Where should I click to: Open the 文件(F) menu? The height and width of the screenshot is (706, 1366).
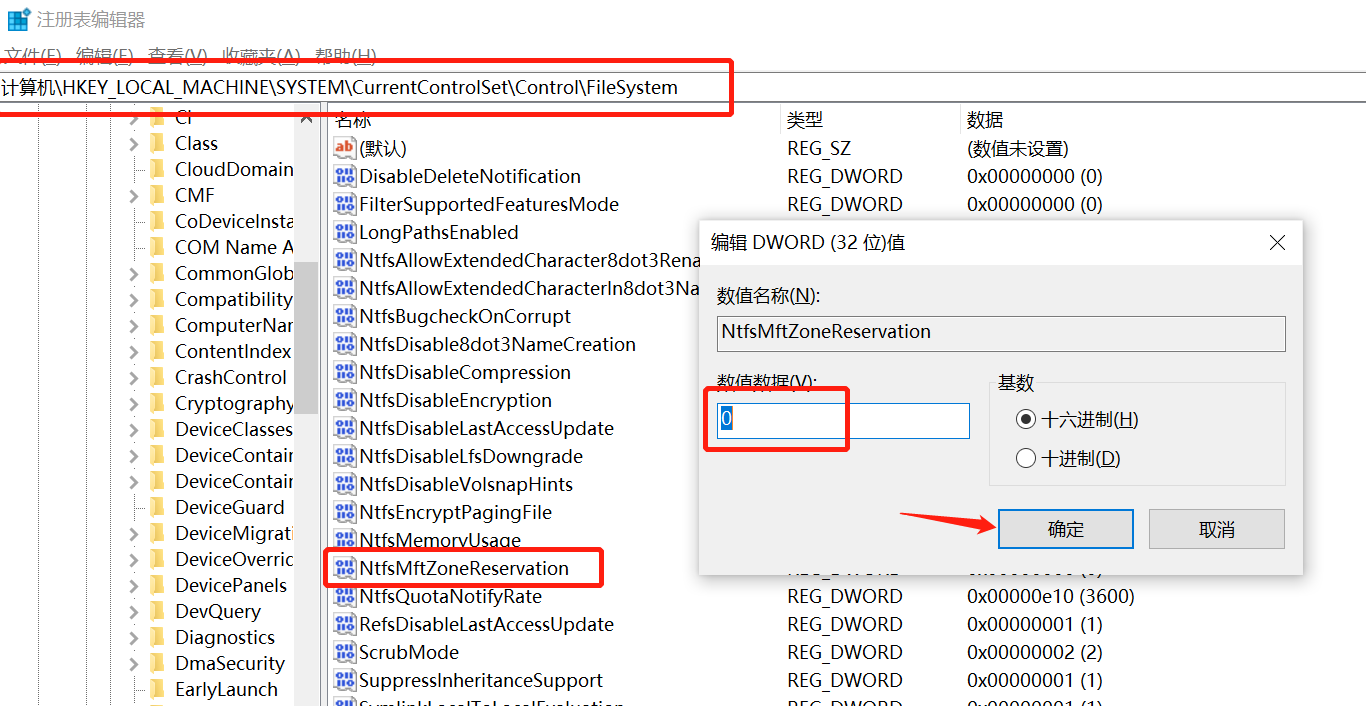[x=32, y=56]
